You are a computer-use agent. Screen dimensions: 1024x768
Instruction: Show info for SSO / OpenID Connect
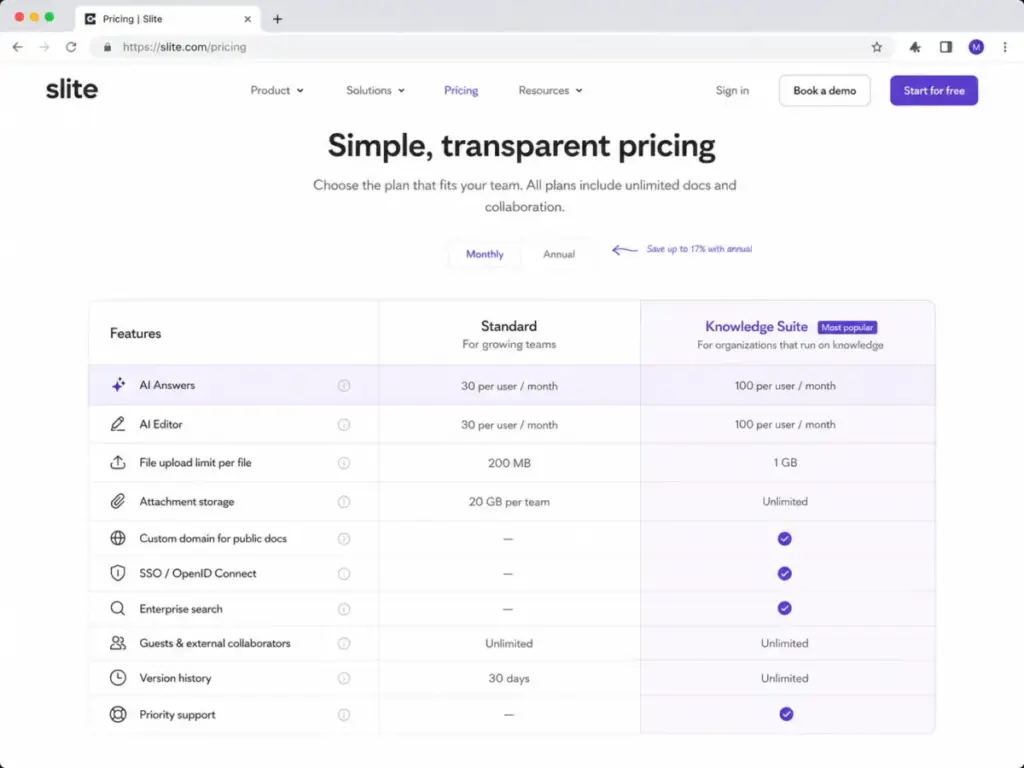point(344,573)
